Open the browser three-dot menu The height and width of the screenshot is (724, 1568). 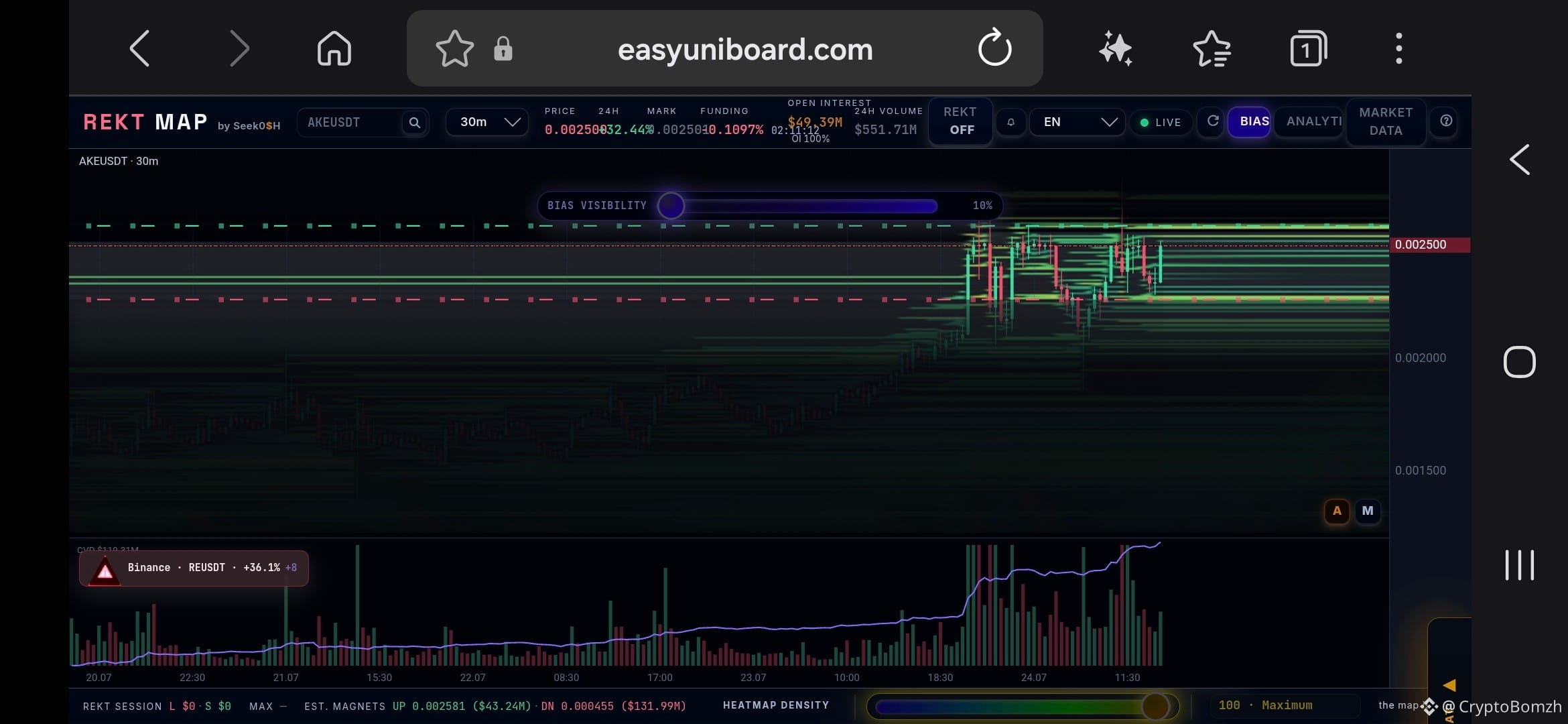(1398, 48)
